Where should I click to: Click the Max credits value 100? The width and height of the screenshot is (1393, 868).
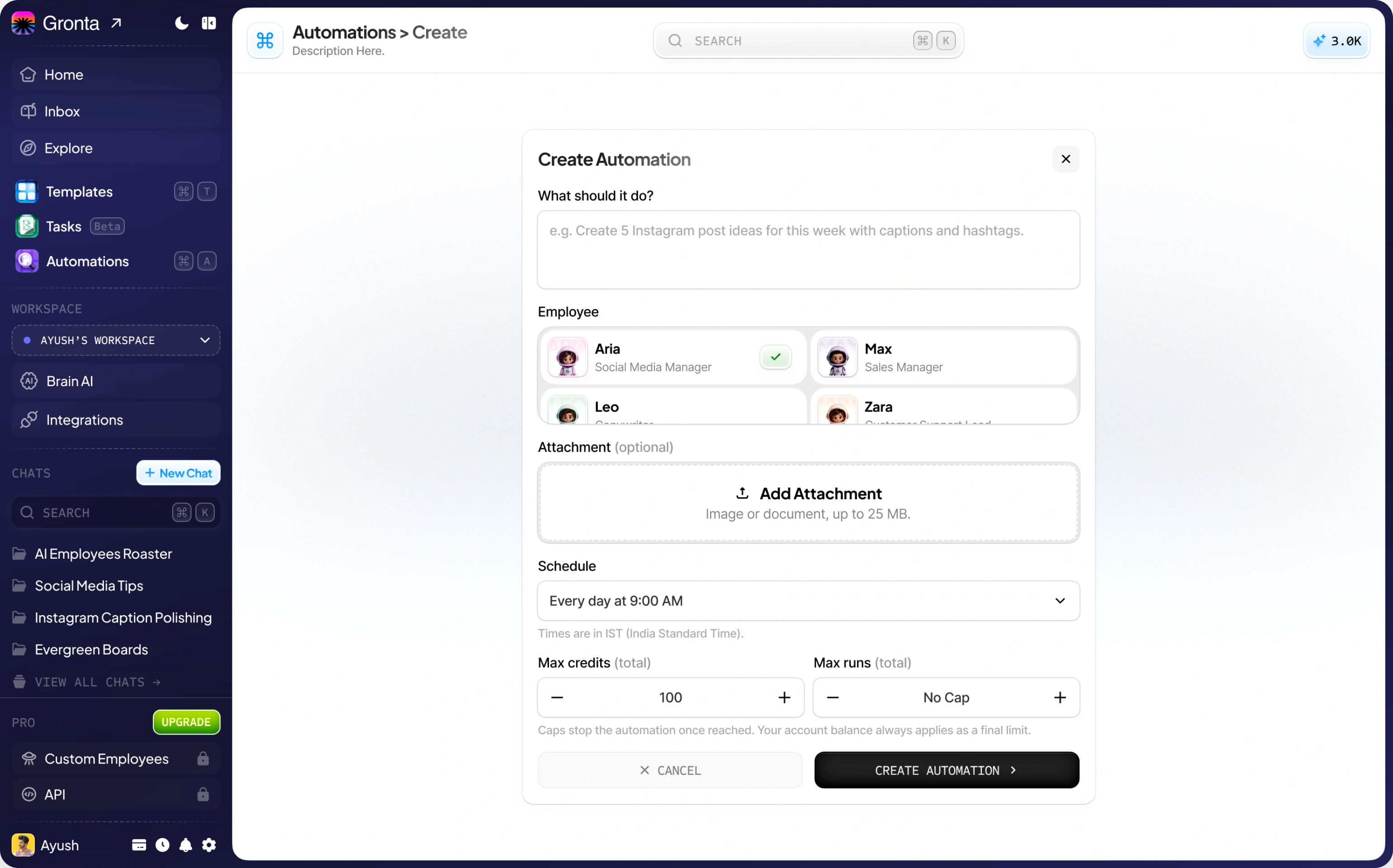671,698
